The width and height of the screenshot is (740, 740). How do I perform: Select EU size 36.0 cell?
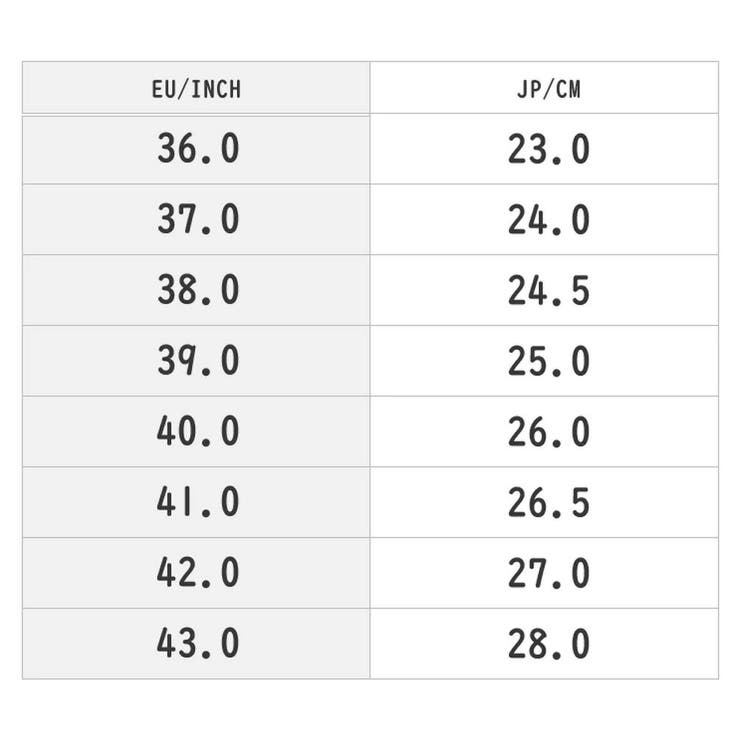pyautogui.click(x=197, y=149)
